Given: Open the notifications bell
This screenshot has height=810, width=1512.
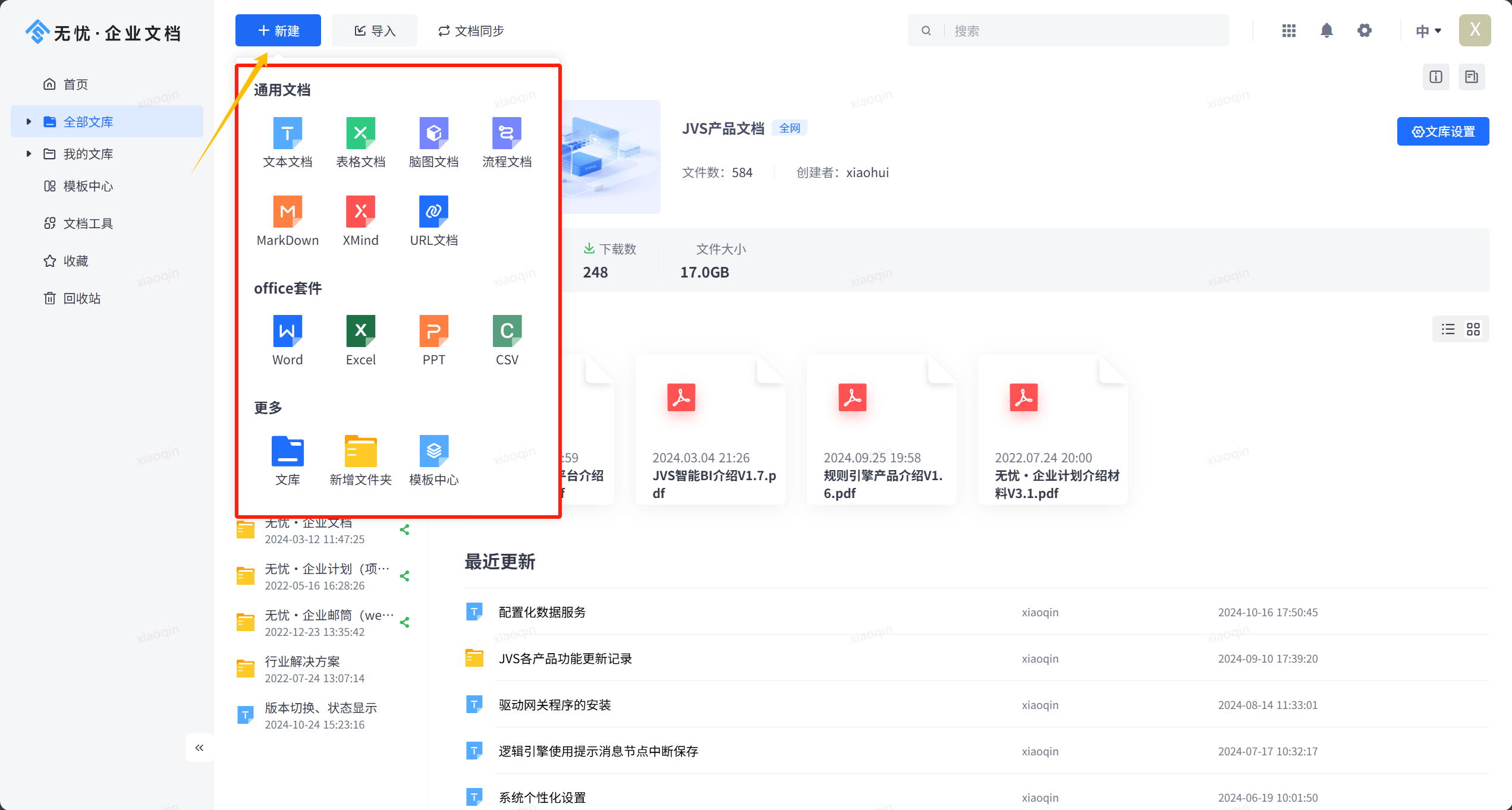Looking at the screenshot, I should [1326, 30].
